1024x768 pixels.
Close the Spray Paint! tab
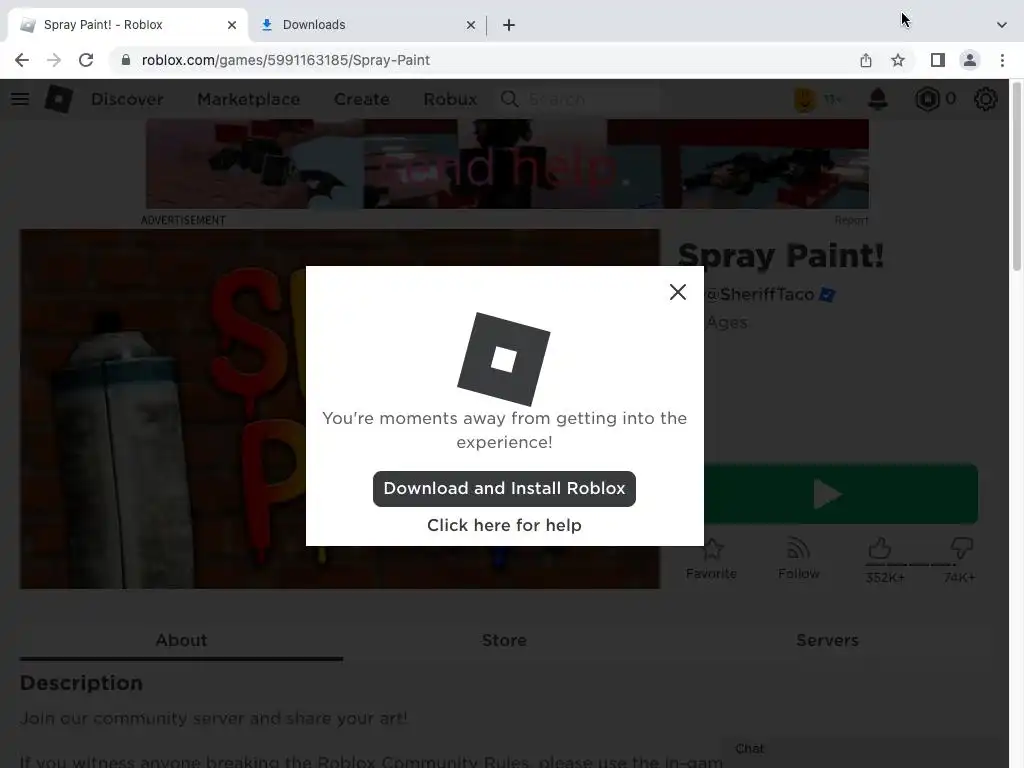pyautogui.click(x=232, y=25)
